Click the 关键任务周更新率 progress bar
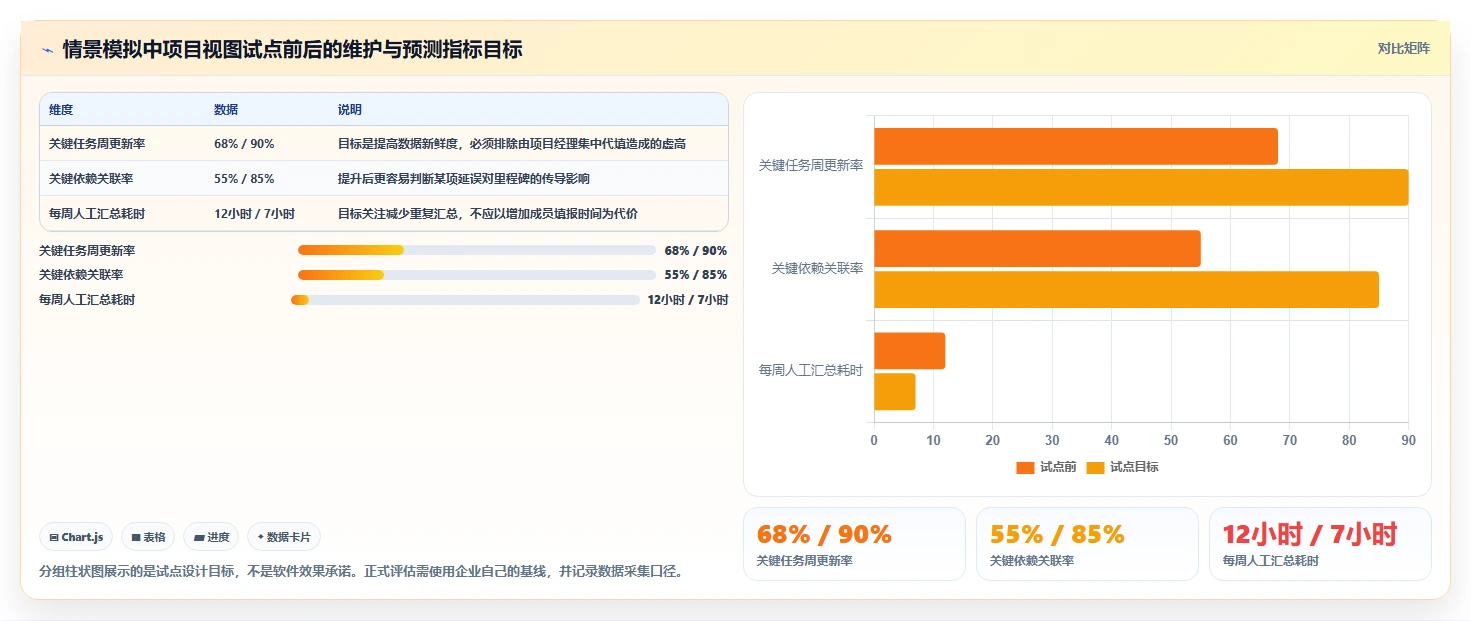Viewport: 1471px width, 621px height. pos(477,250)
